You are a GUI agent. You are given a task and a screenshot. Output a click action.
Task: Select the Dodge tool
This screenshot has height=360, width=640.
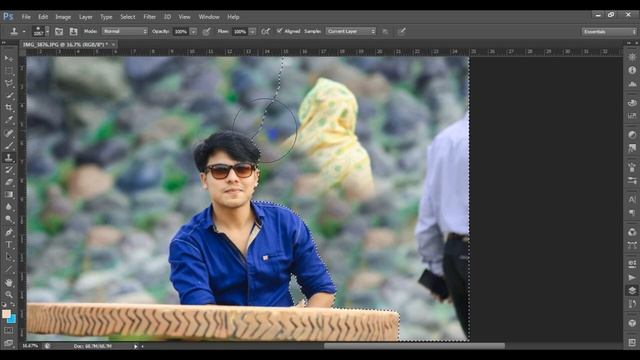click(x=9, y=220)
